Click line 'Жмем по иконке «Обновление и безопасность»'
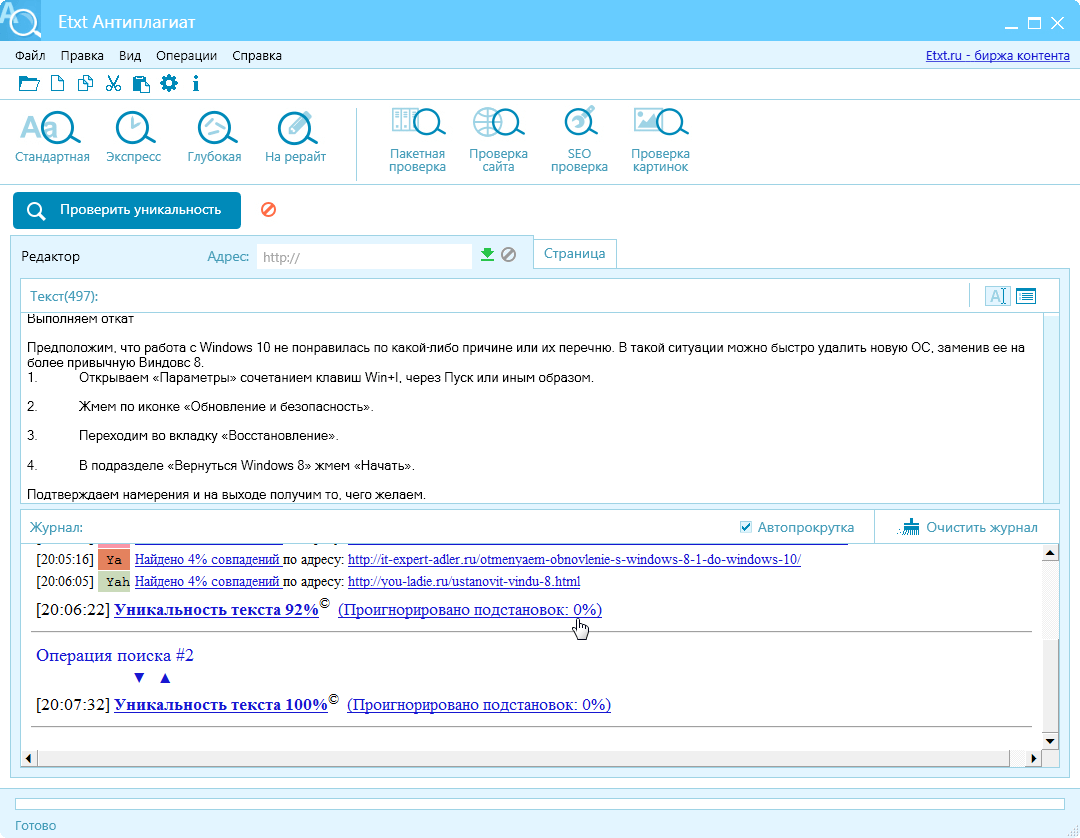 (x=226, y=407)
